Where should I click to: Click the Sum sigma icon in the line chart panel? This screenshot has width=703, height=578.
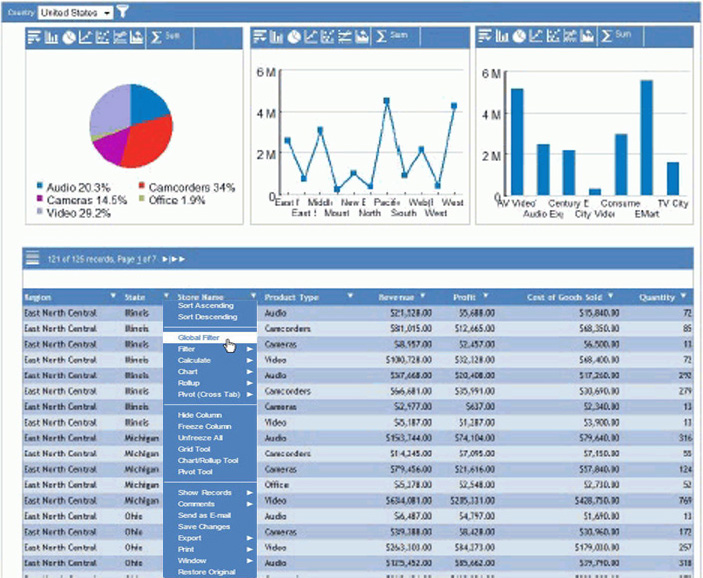pos(381,36)
